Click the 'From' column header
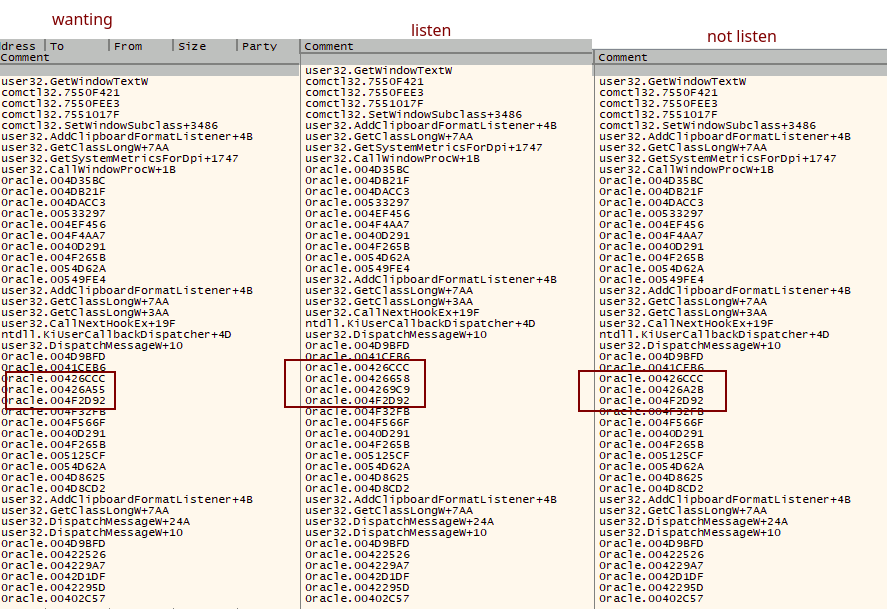The image size is (892, 610). (128, 46)
